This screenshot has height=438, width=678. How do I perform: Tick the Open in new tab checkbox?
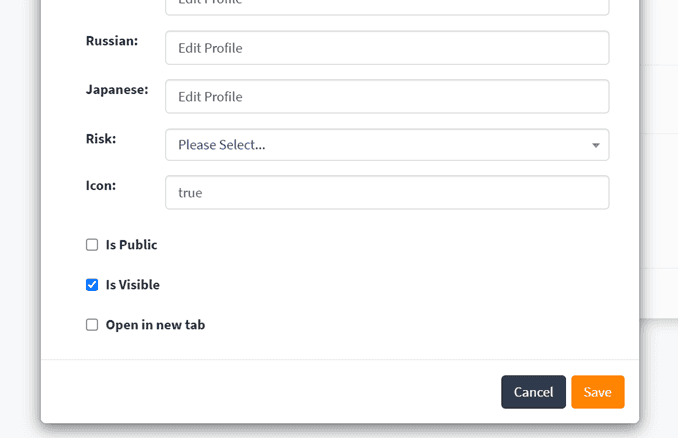click(92, 325)
